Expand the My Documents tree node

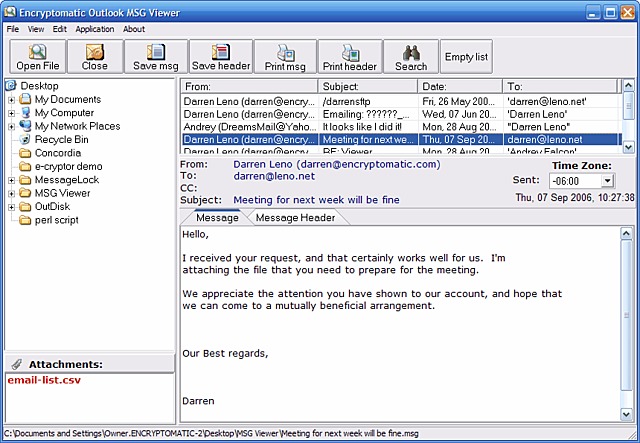[11, 99]
